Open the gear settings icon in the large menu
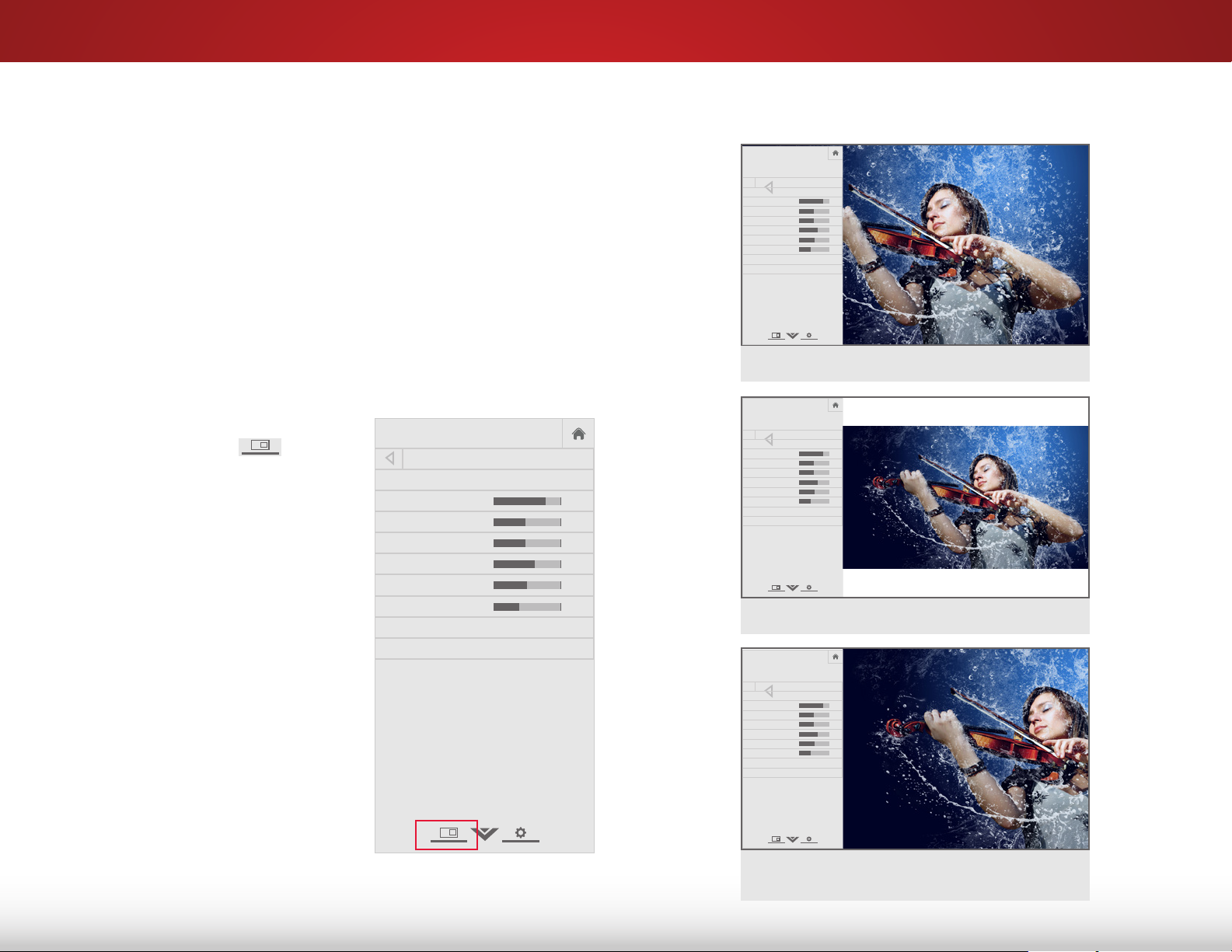Image resolution: width=1232 pixels, height=952 pixels. (x=520, y=833)
